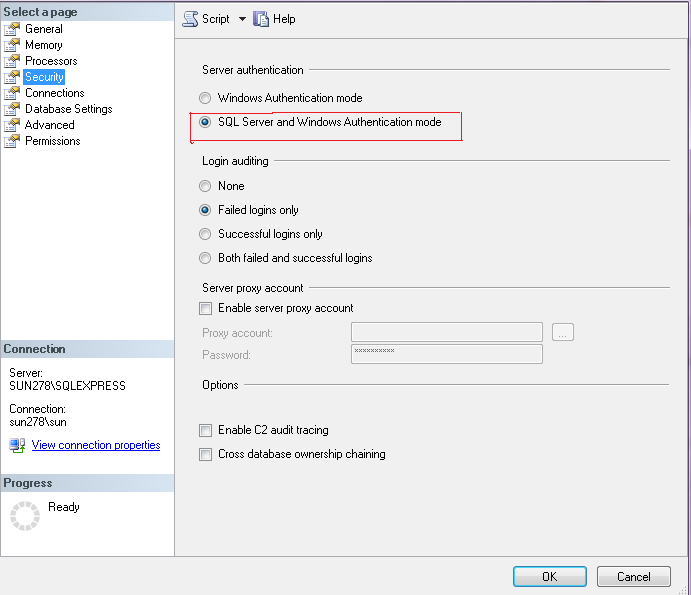Choose Failed logins only auditing
691x595 pixels.
click(205, 210)
